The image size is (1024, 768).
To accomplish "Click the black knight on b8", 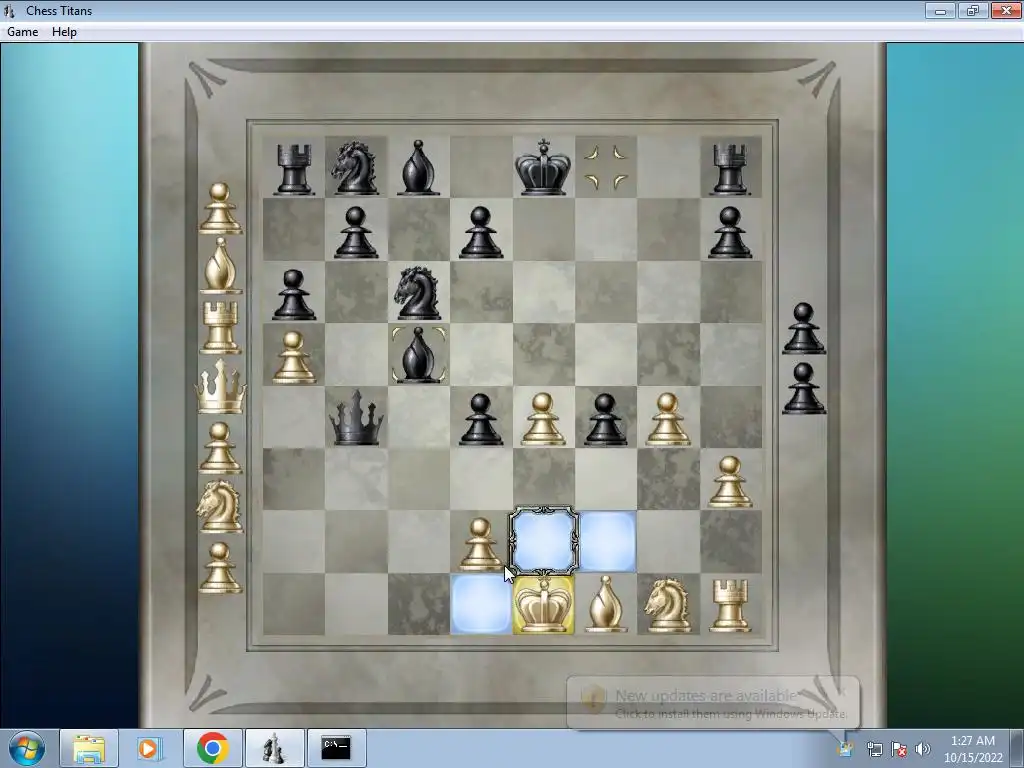I will [356, 168].
